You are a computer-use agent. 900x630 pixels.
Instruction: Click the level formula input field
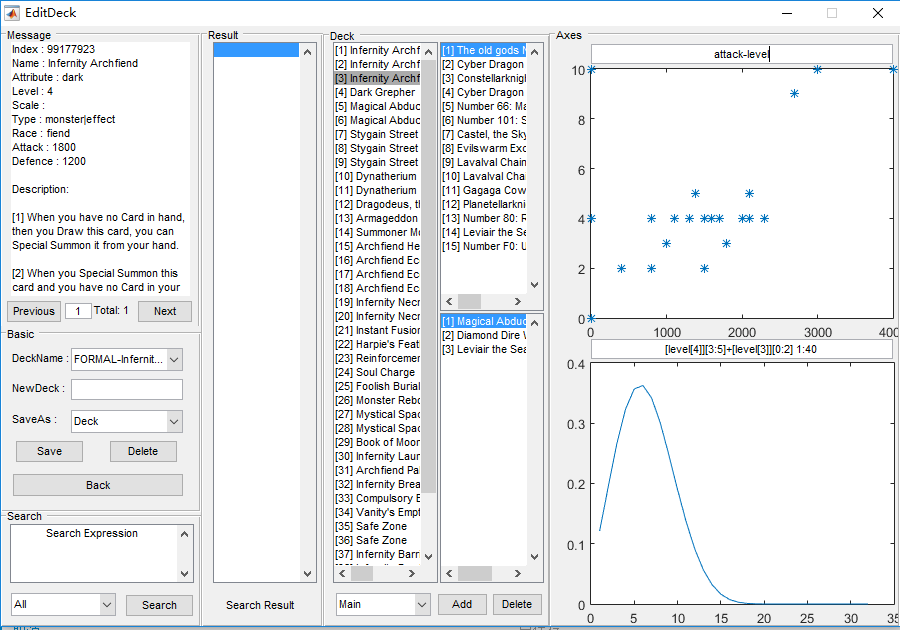coord(742,349)
